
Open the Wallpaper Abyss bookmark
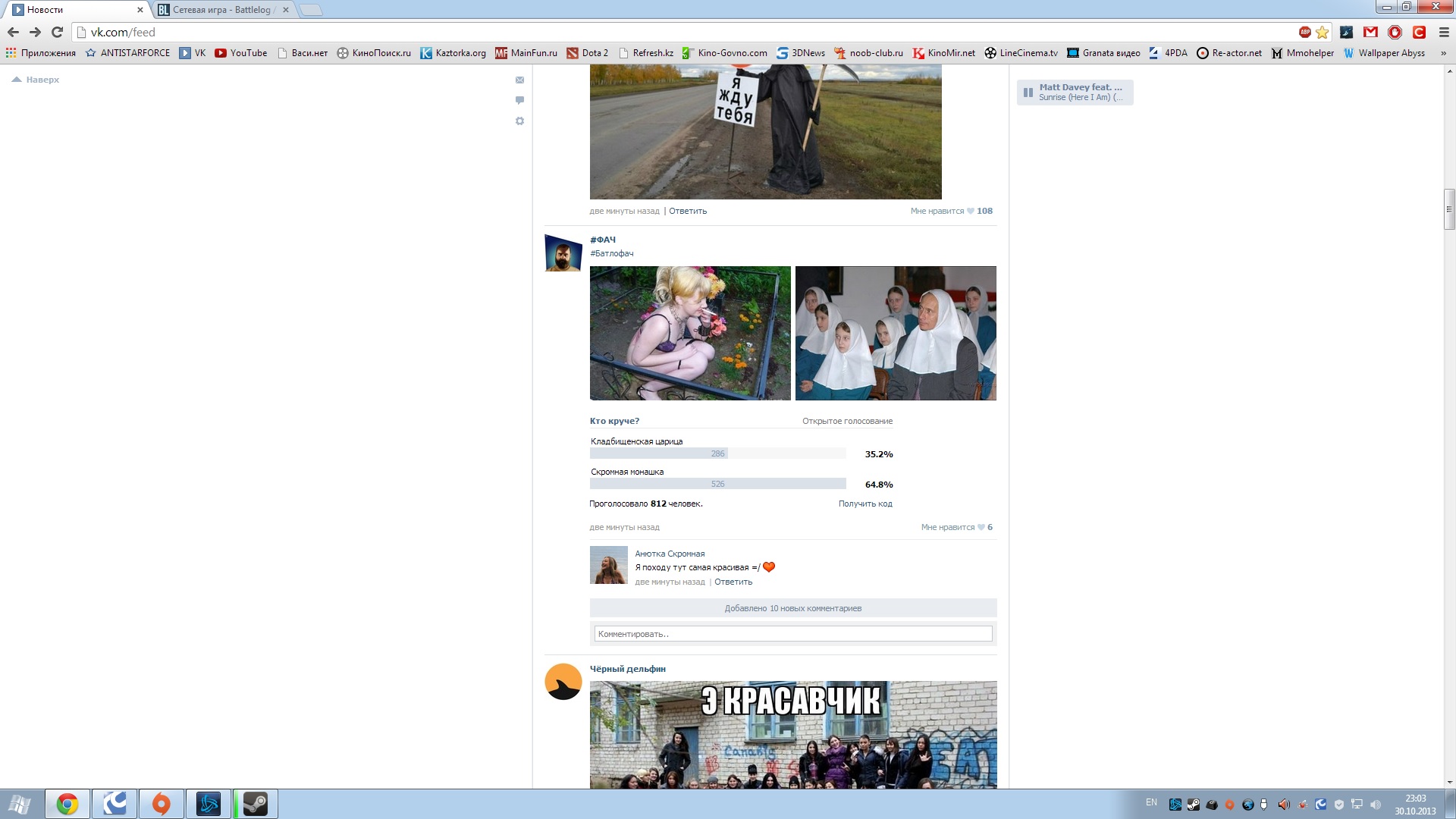point(1384,53)
